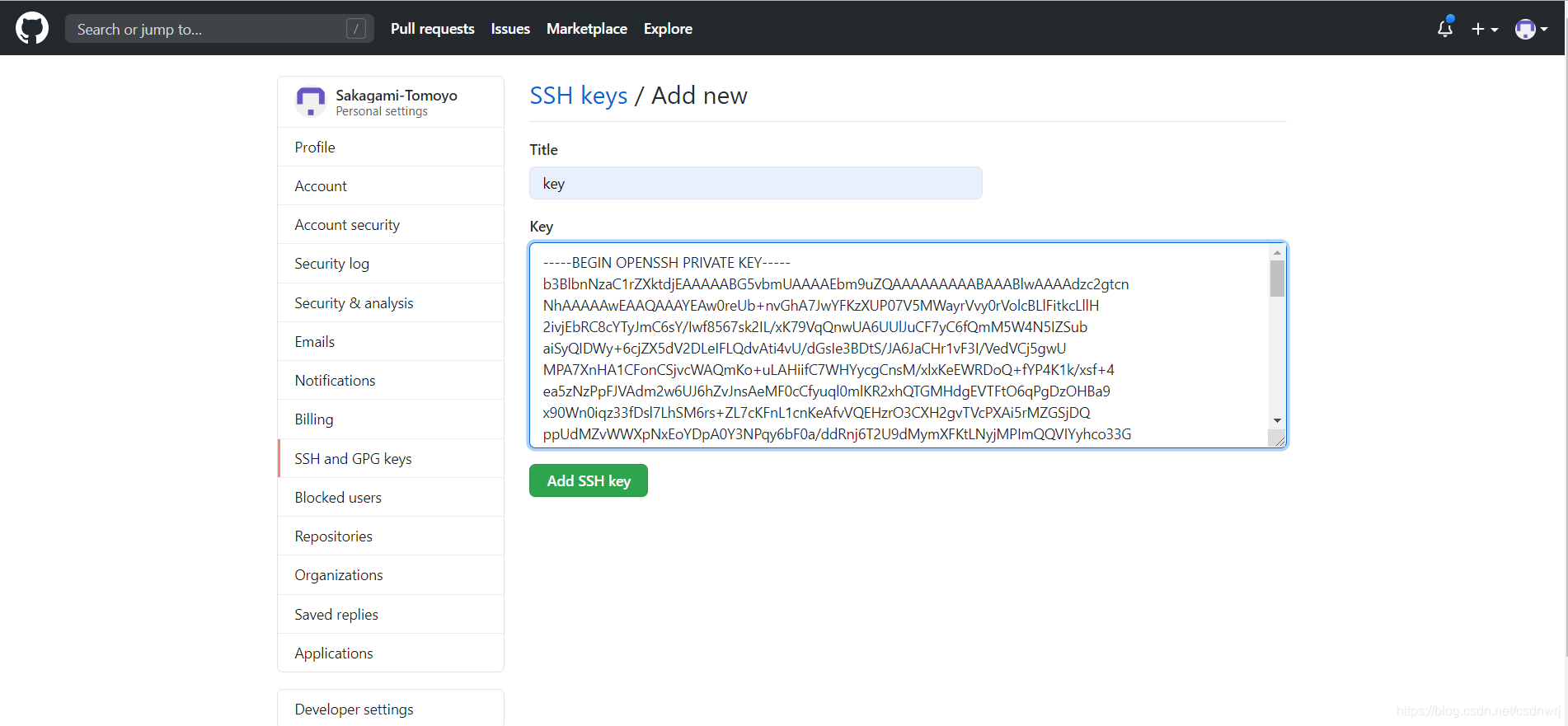Screen dimensions: 1568x726
Task: Select Account in the sidebar
Action: pos(391,186)
